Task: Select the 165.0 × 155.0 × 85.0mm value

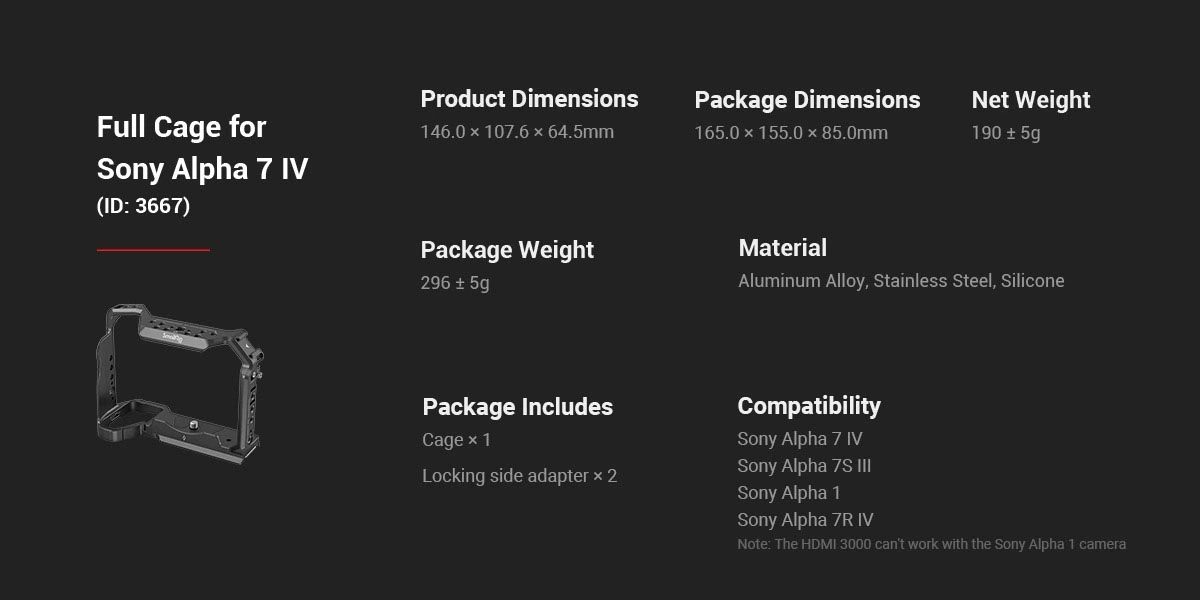Action: coord(791,133)
